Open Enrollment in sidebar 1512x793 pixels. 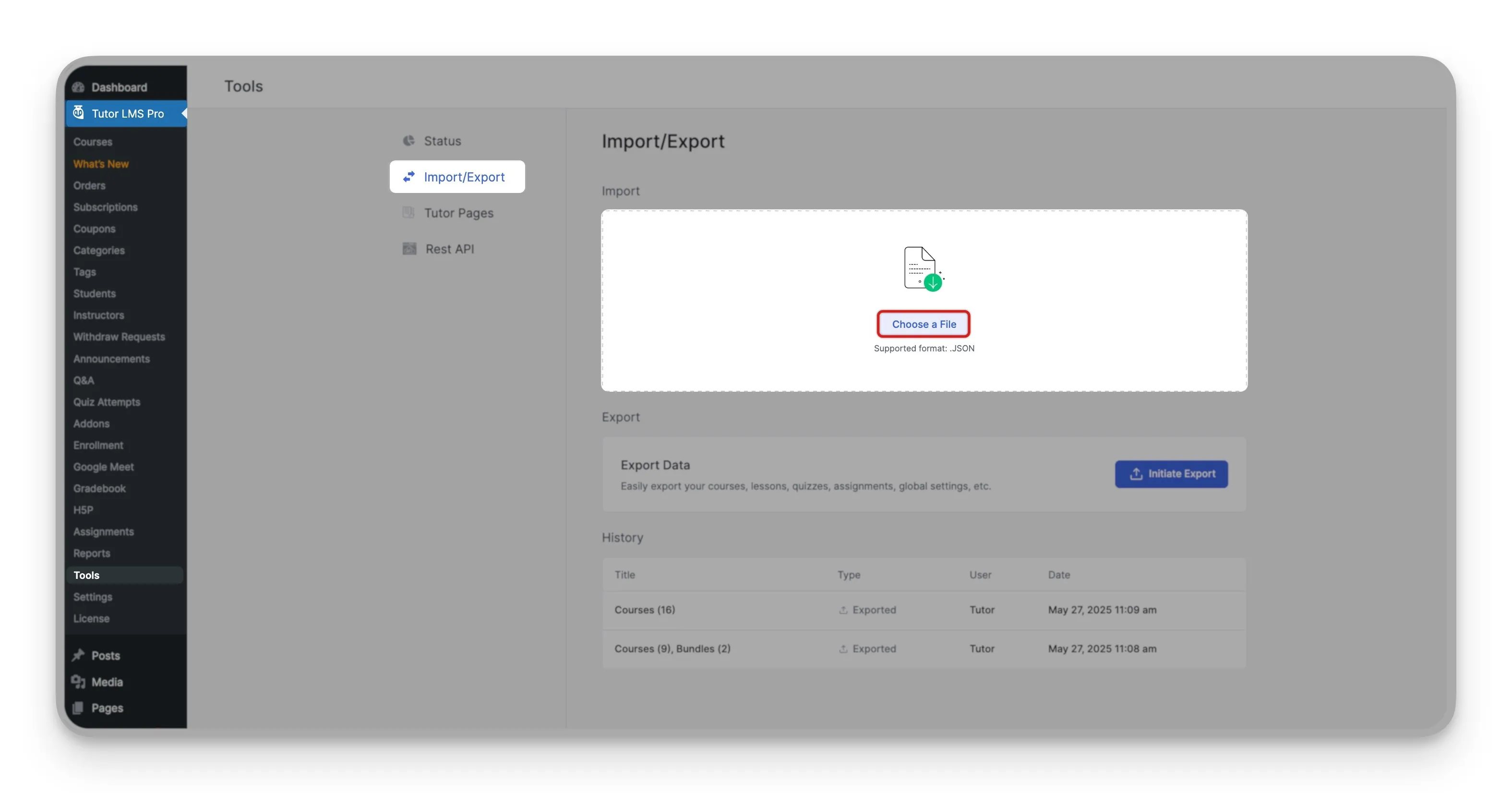point(98,445)
